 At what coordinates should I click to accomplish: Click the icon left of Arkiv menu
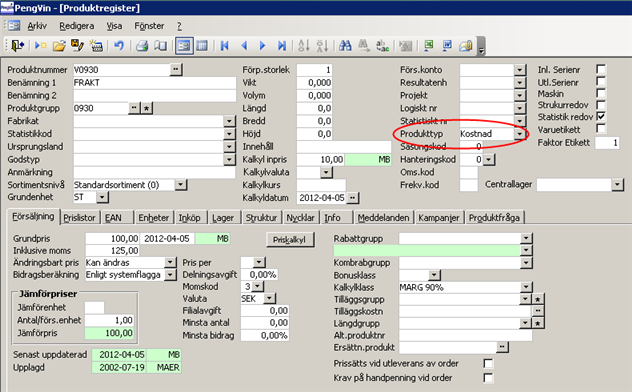click(13, 26)
